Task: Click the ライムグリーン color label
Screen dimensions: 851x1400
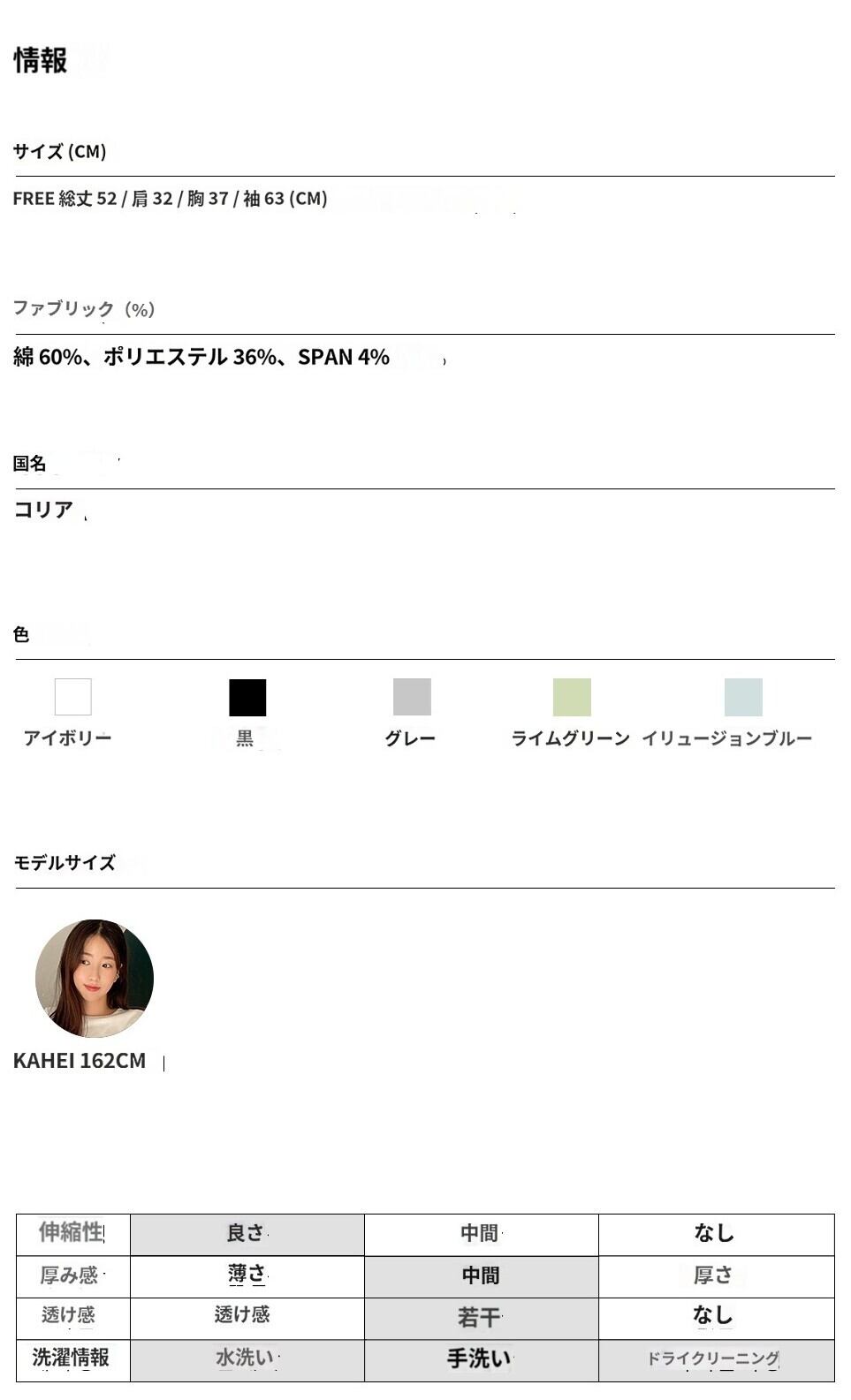Action: point(571,738)
